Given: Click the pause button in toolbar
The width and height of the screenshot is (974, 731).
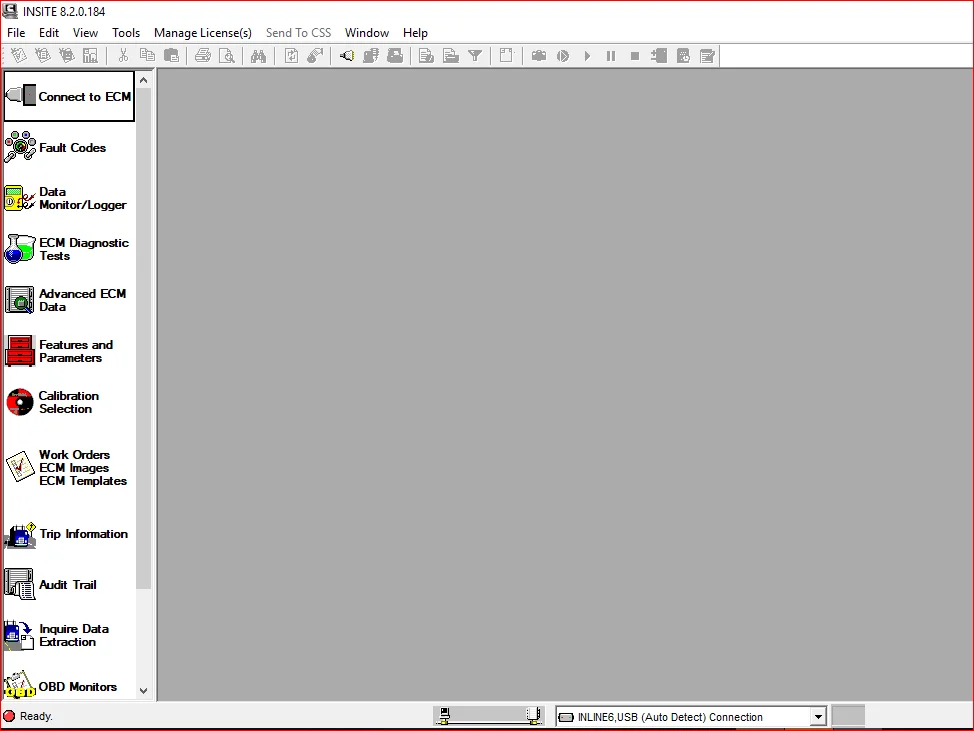Looking at the screenshot, I should [611, 56].
